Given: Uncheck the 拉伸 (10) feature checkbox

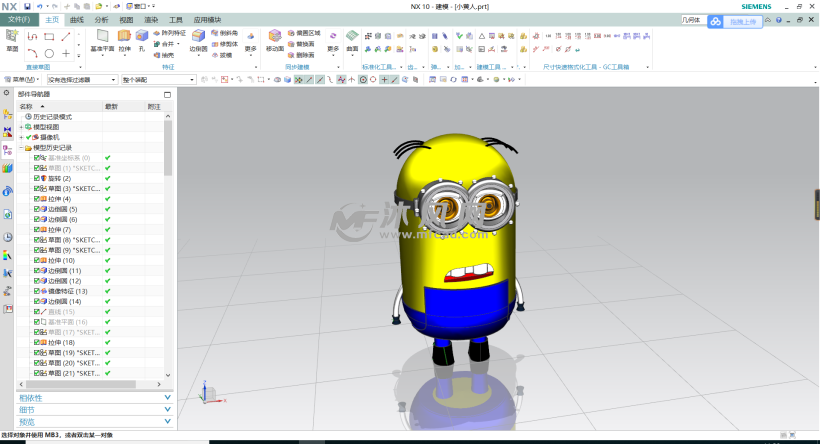Looking at the screenshot, I should (37, 260).
